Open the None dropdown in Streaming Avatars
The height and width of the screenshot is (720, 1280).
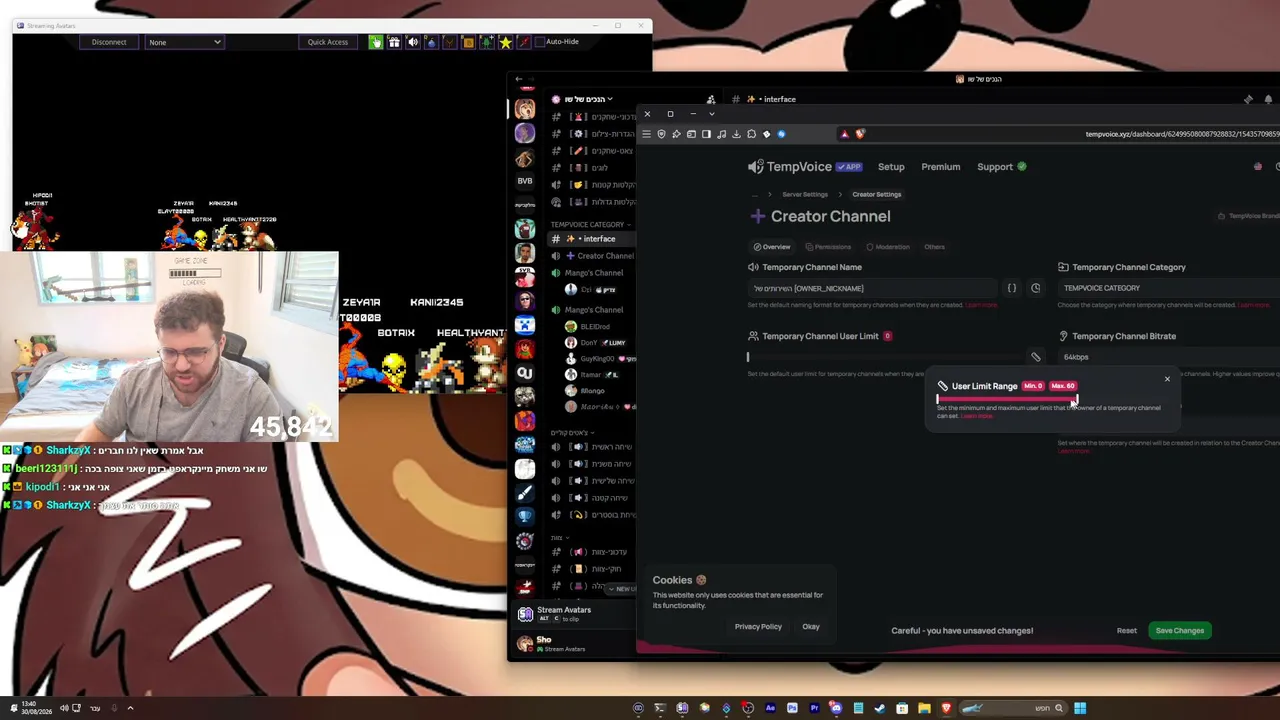pos(185,42)
